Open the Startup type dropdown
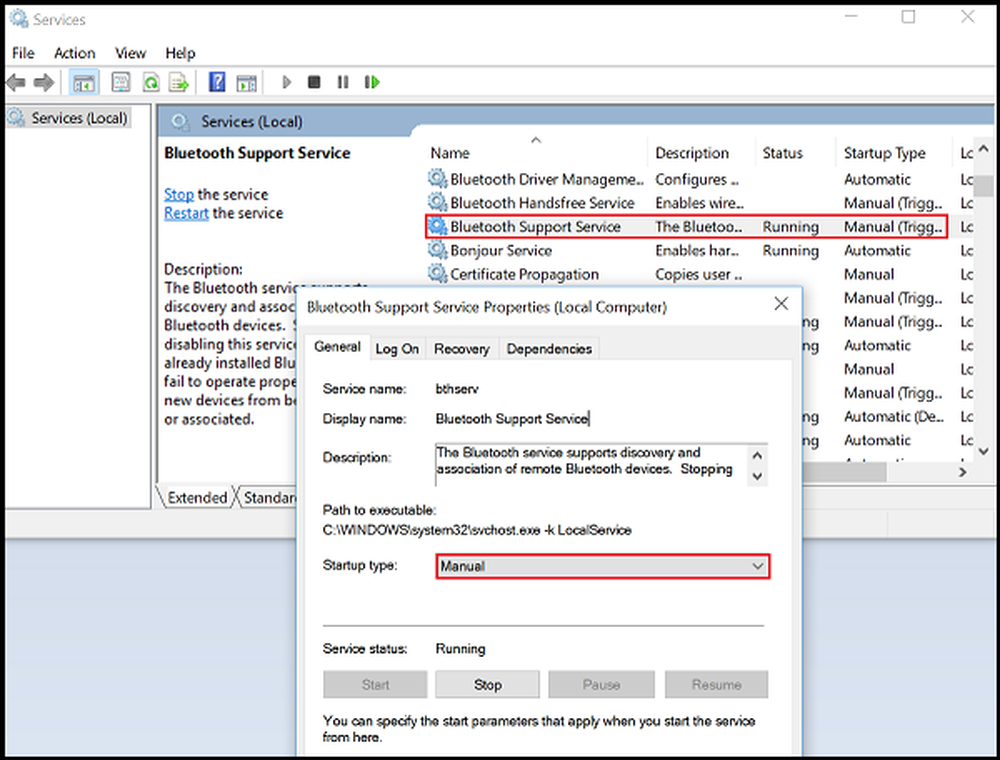Image resolution: width=1000 pixels, height=760 pixels. 603,566
